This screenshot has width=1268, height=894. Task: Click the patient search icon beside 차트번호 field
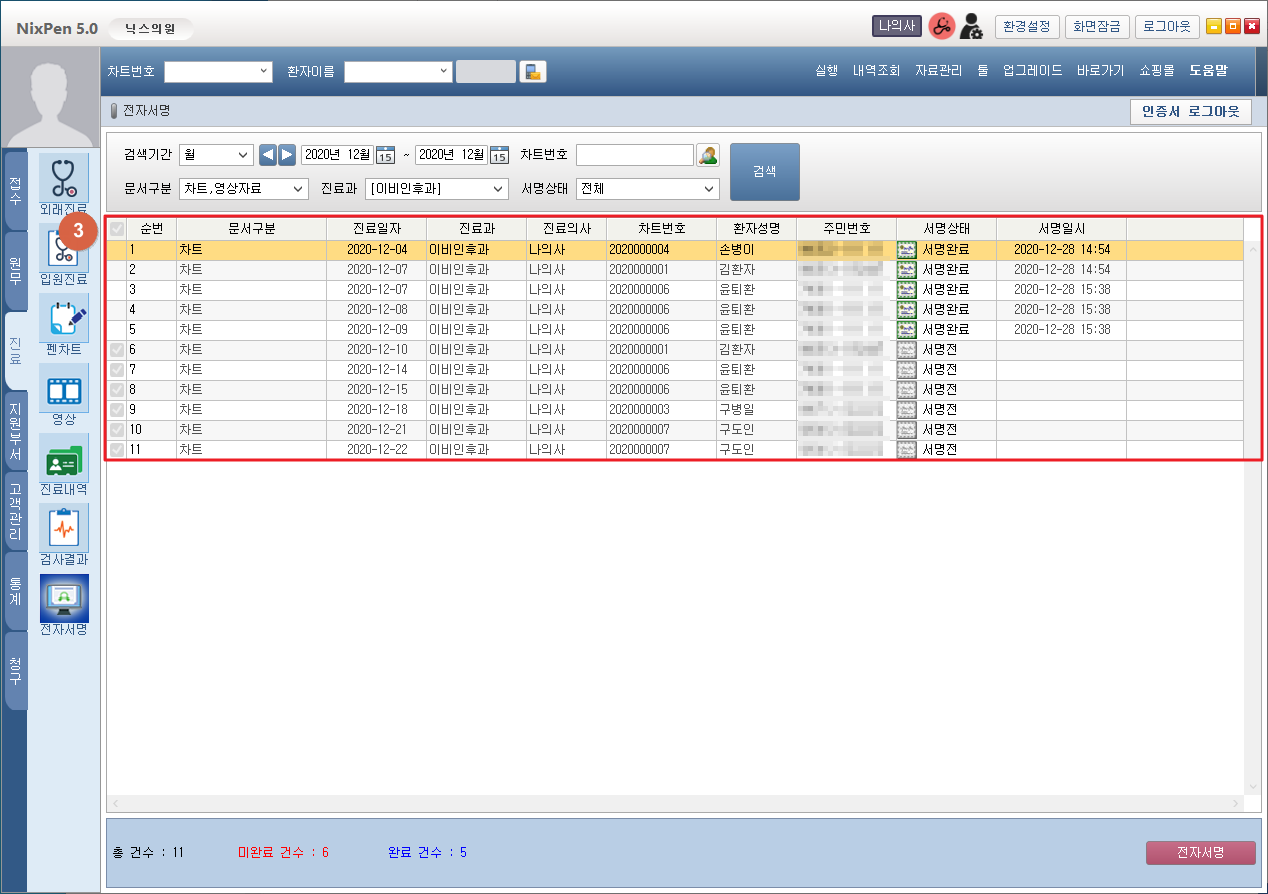pos(708,155)
